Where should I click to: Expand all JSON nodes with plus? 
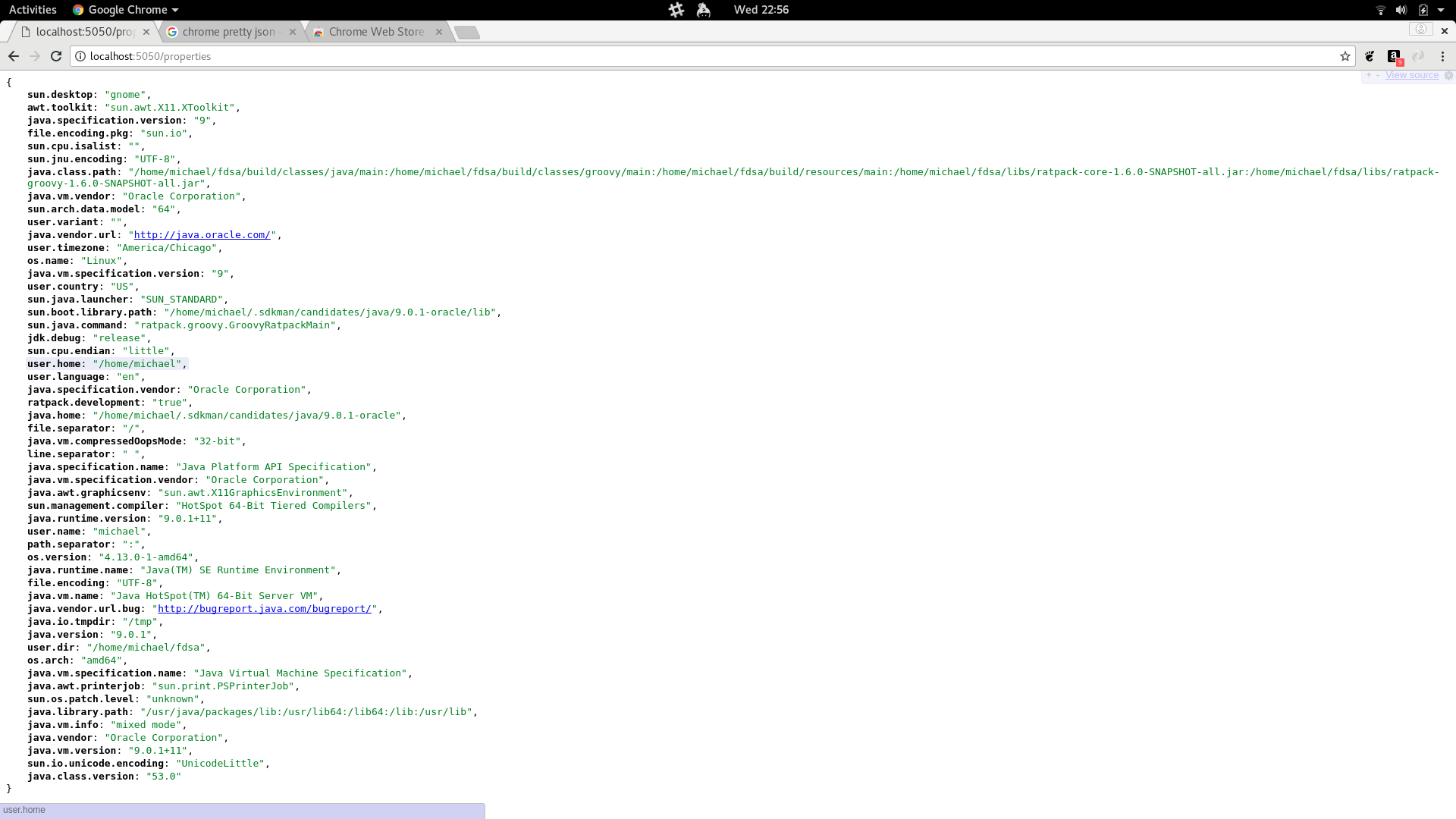[x=1369, y=75]
